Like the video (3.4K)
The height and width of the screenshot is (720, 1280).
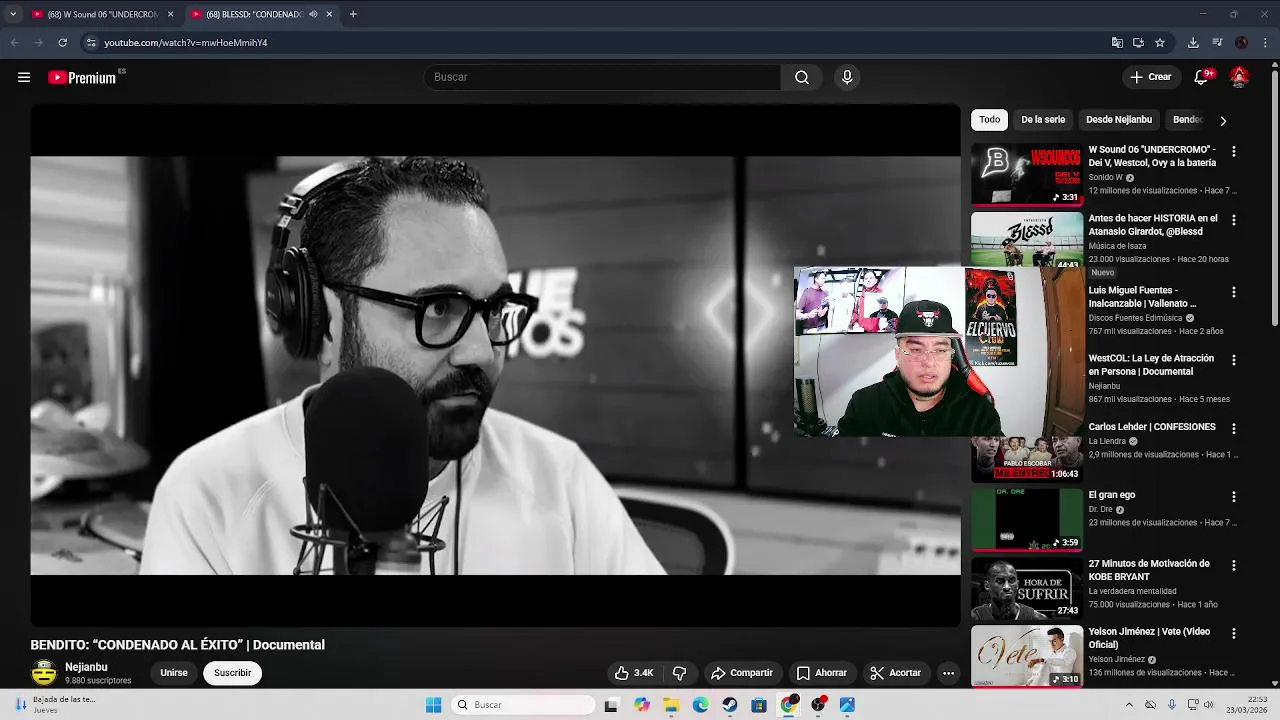(634, 673)
